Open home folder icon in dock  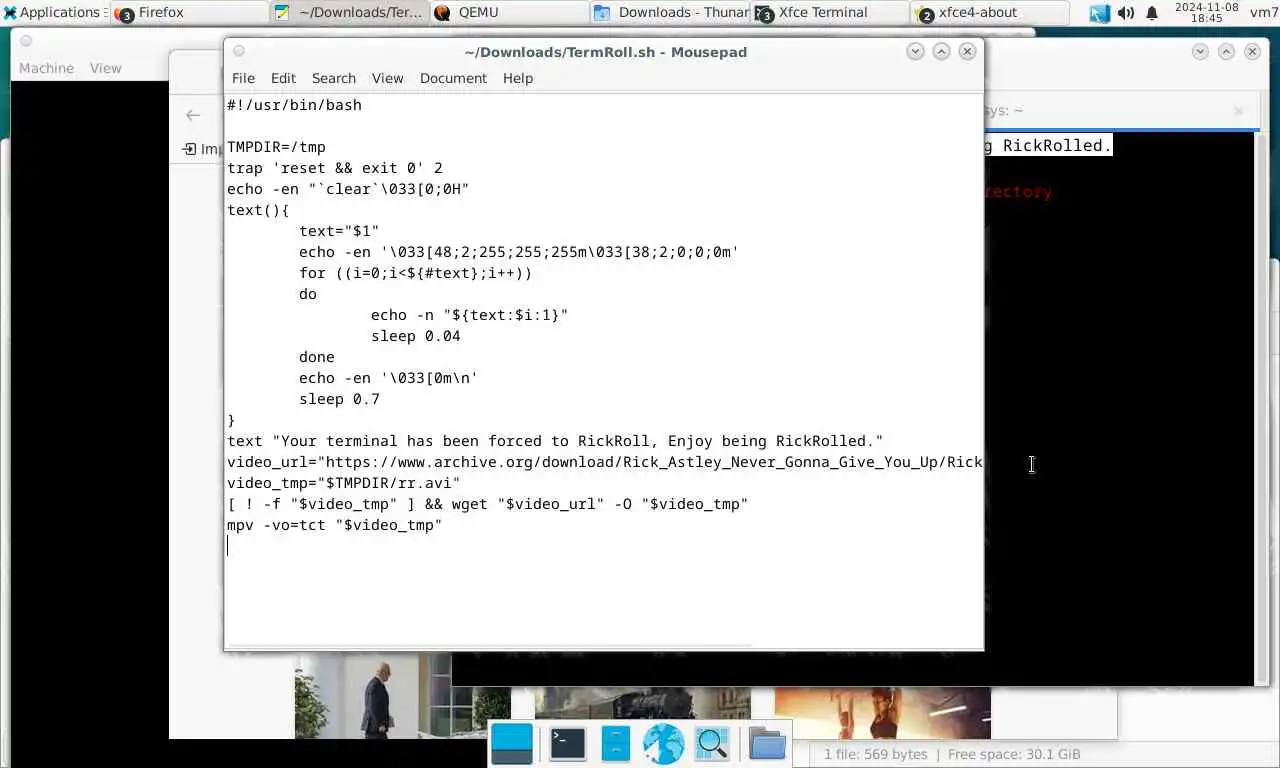click(x=767, y=744)
